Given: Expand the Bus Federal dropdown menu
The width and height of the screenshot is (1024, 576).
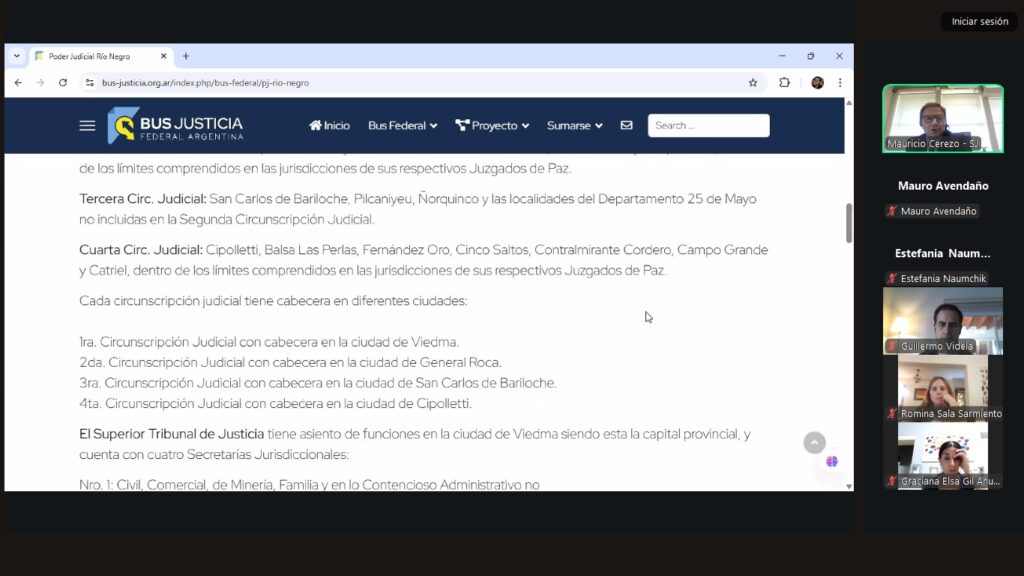Looking at the screenshot, I should pos(402,126).
